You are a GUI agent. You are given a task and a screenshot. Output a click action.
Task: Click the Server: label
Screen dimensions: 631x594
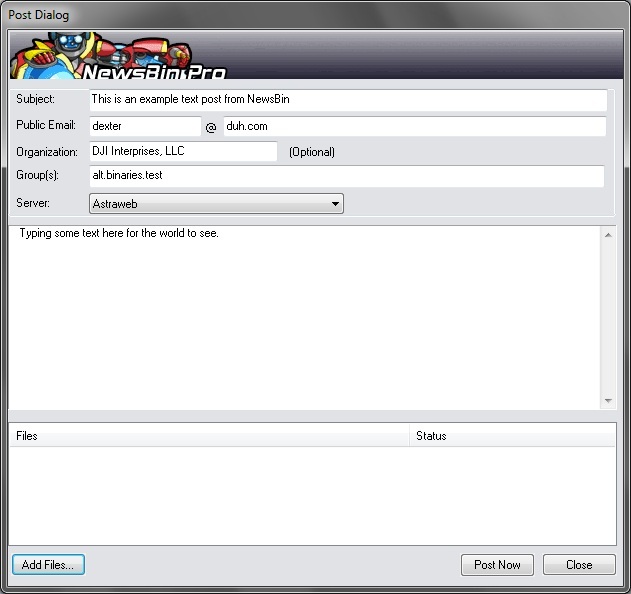(x=33, y=203)
